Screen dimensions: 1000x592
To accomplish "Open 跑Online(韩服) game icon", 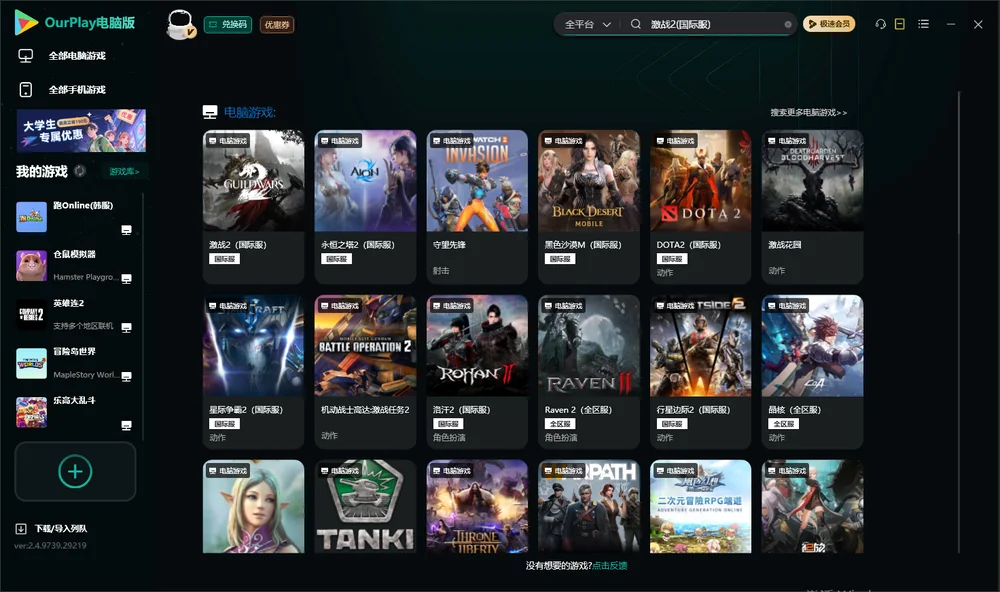I will pyautogui.click(x=31, y=217).
